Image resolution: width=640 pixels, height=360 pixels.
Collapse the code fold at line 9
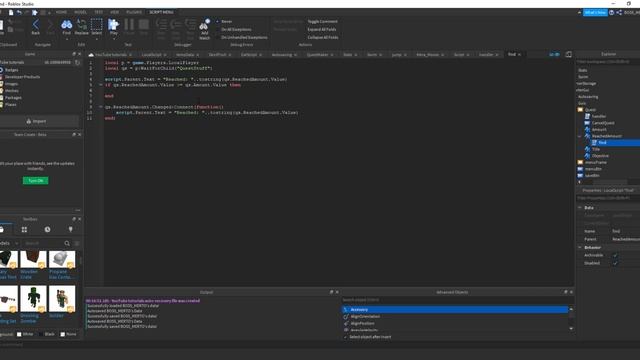point(101,107)
